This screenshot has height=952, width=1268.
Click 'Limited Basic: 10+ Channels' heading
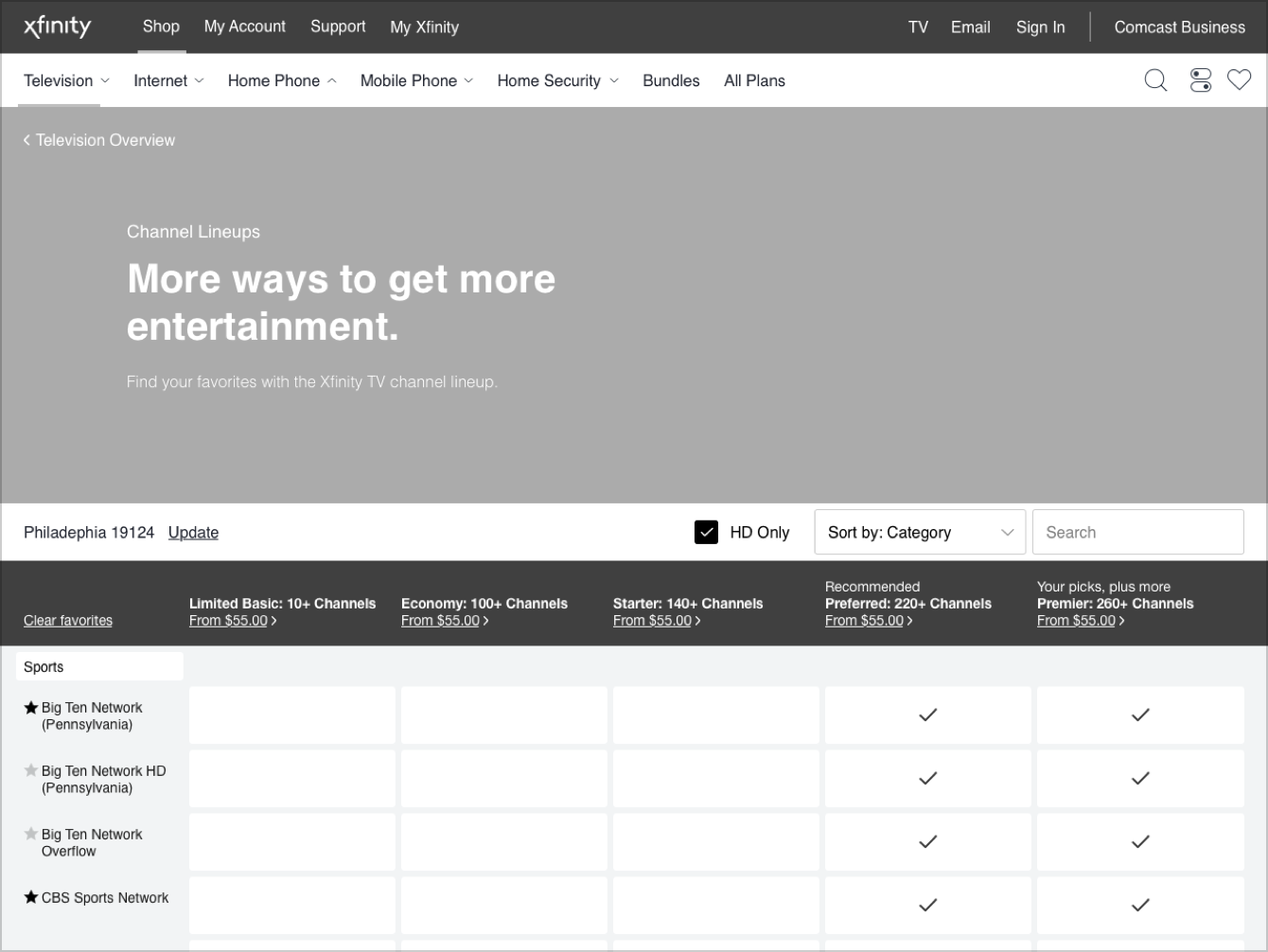[283, 604]
